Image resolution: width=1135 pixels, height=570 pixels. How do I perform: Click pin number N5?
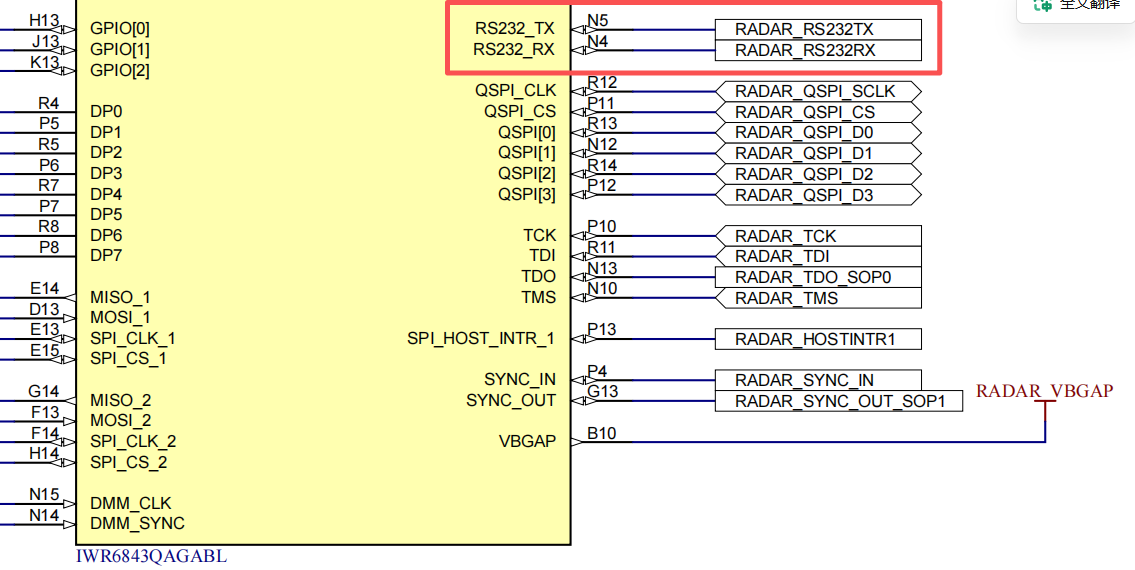pos(598,21)
